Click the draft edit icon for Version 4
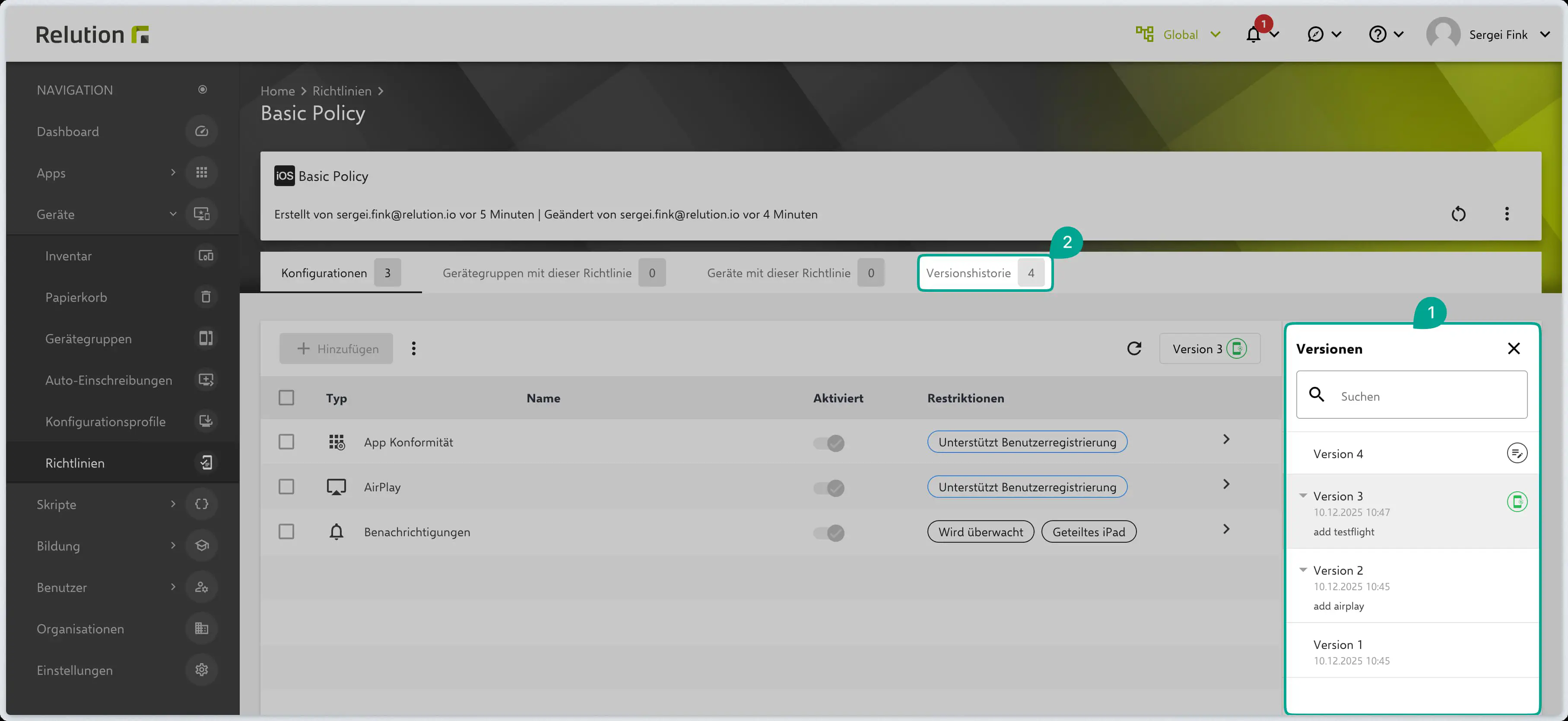 [x=1516, y=453]
